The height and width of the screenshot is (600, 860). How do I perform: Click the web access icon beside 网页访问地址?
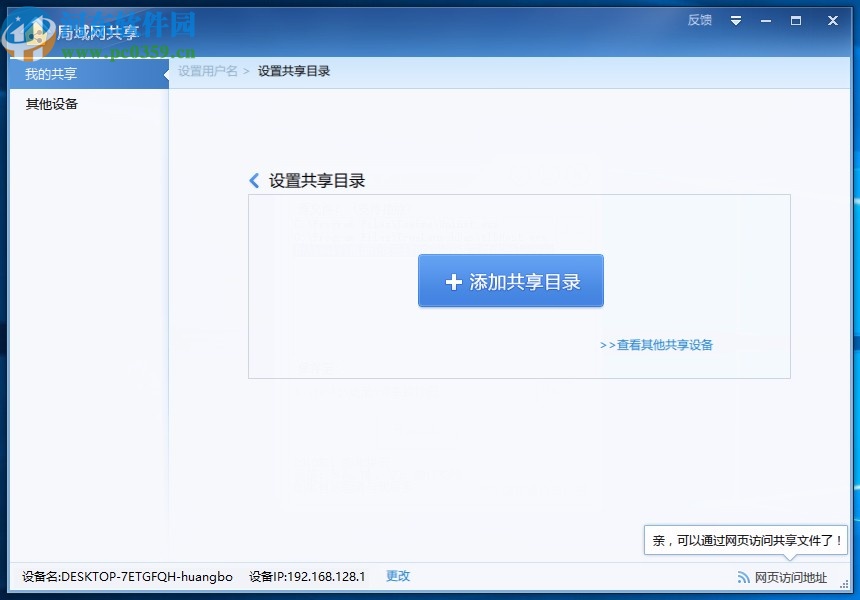tap(742, 576)
